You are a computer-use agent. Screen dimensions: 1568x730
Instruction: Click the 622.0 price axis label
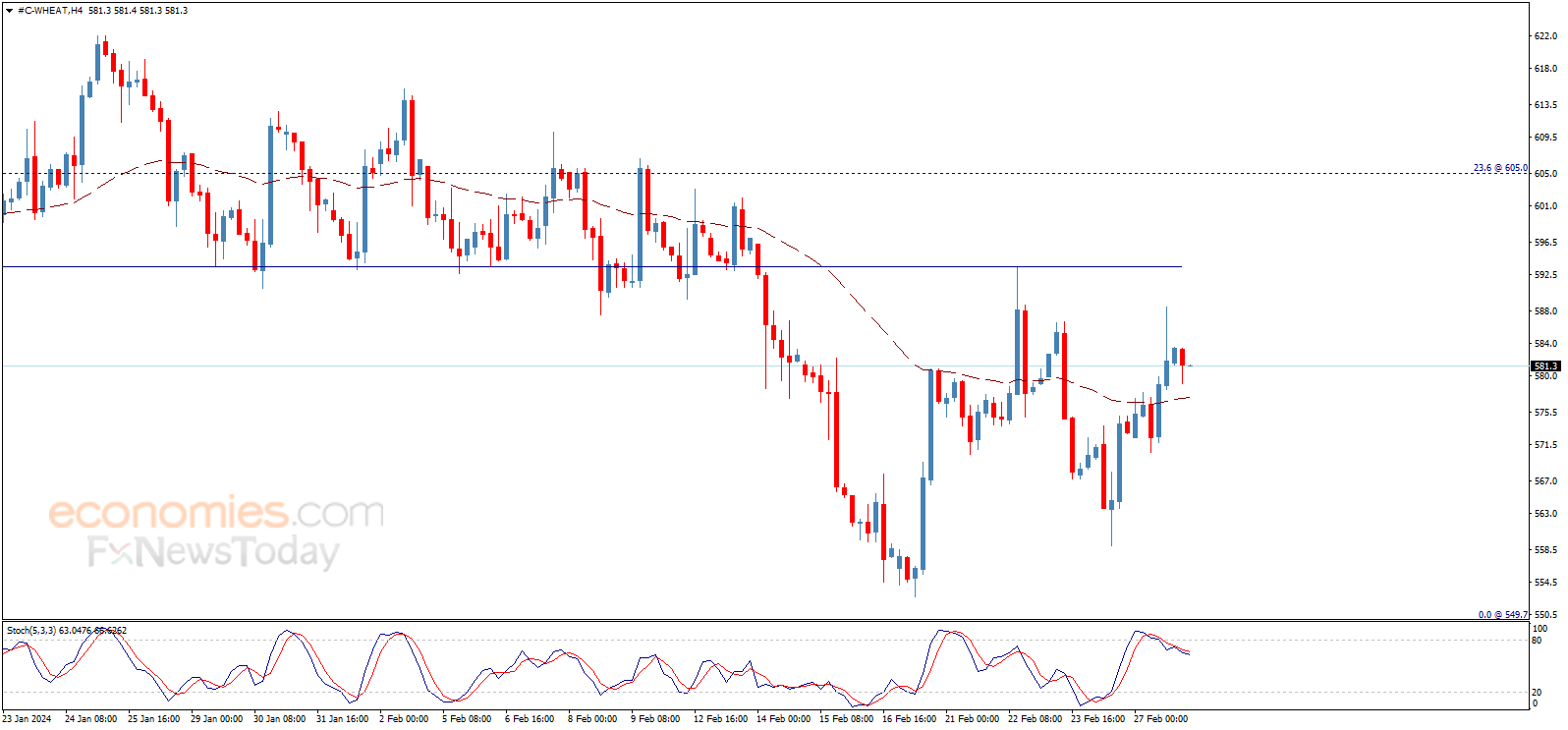coord(1545,36)
